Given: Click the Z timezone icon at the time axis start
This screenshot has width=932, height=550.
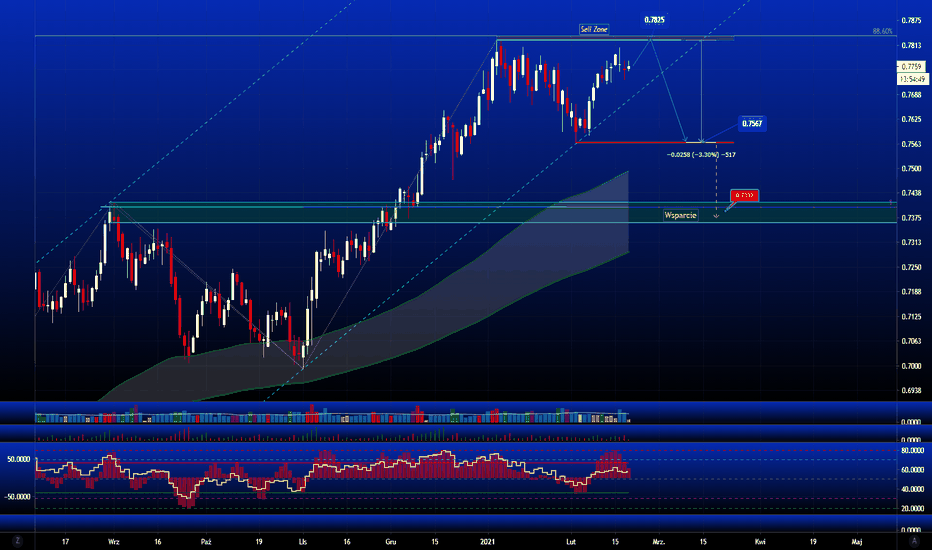Looking at the screenshot, I should click(x=18, y=541).
